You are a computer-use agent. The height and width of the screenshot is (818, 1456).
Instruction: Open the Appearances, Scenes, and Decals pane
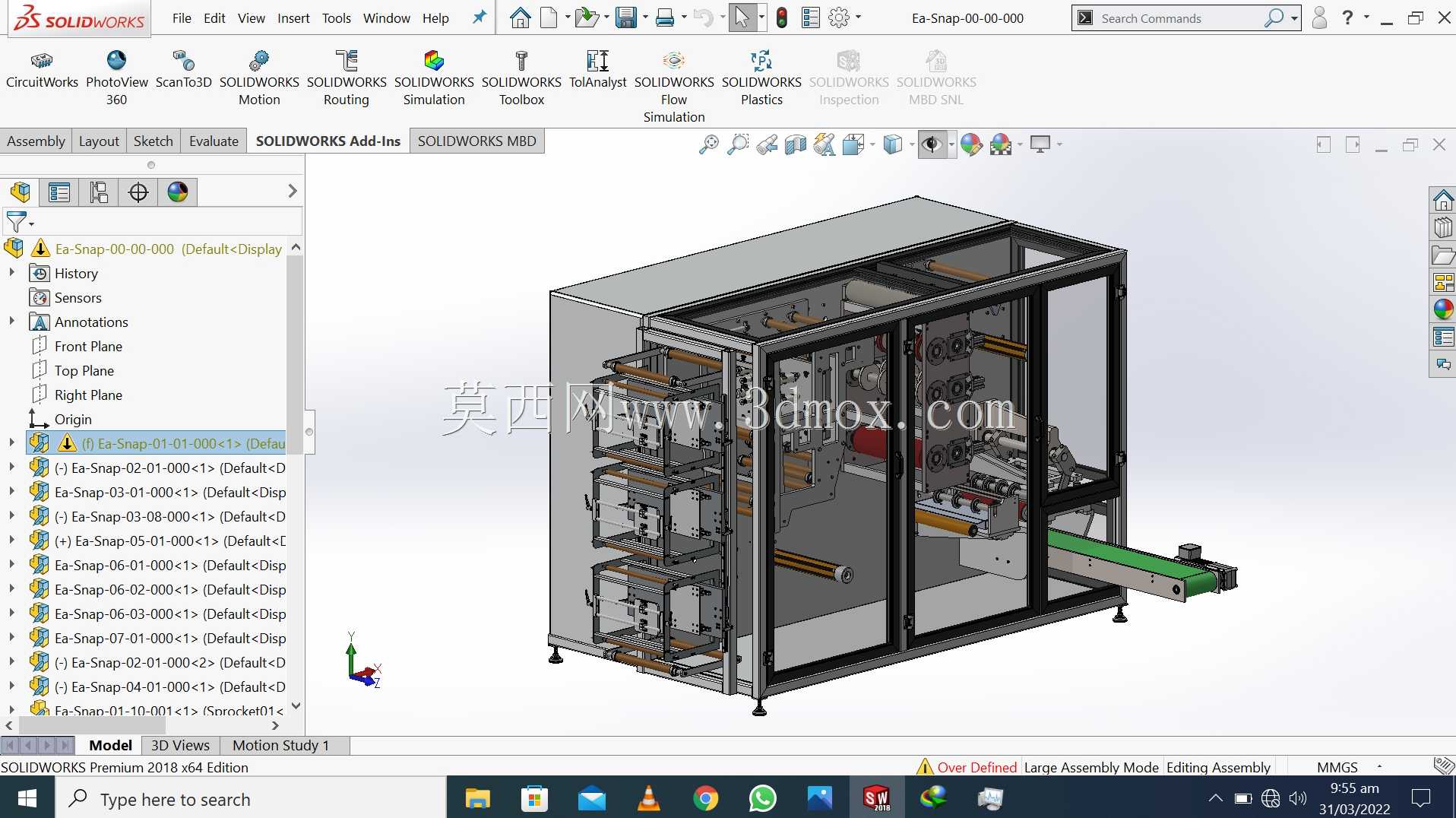pyautogui.click(x=1443, y=309)
